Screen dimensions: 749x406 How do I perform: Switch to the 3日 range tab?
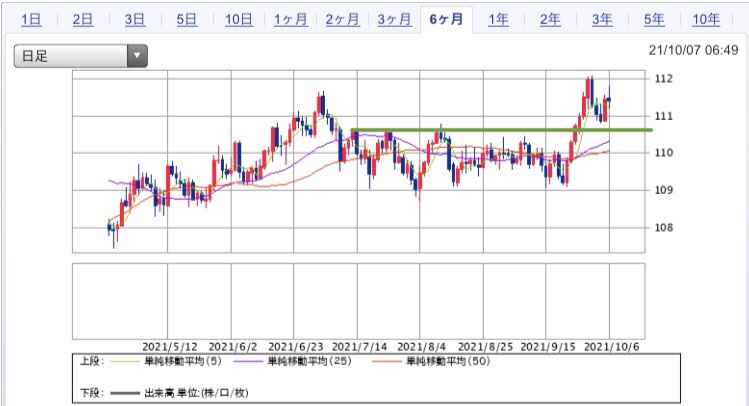pyautogui.click(x=135, y=20)
